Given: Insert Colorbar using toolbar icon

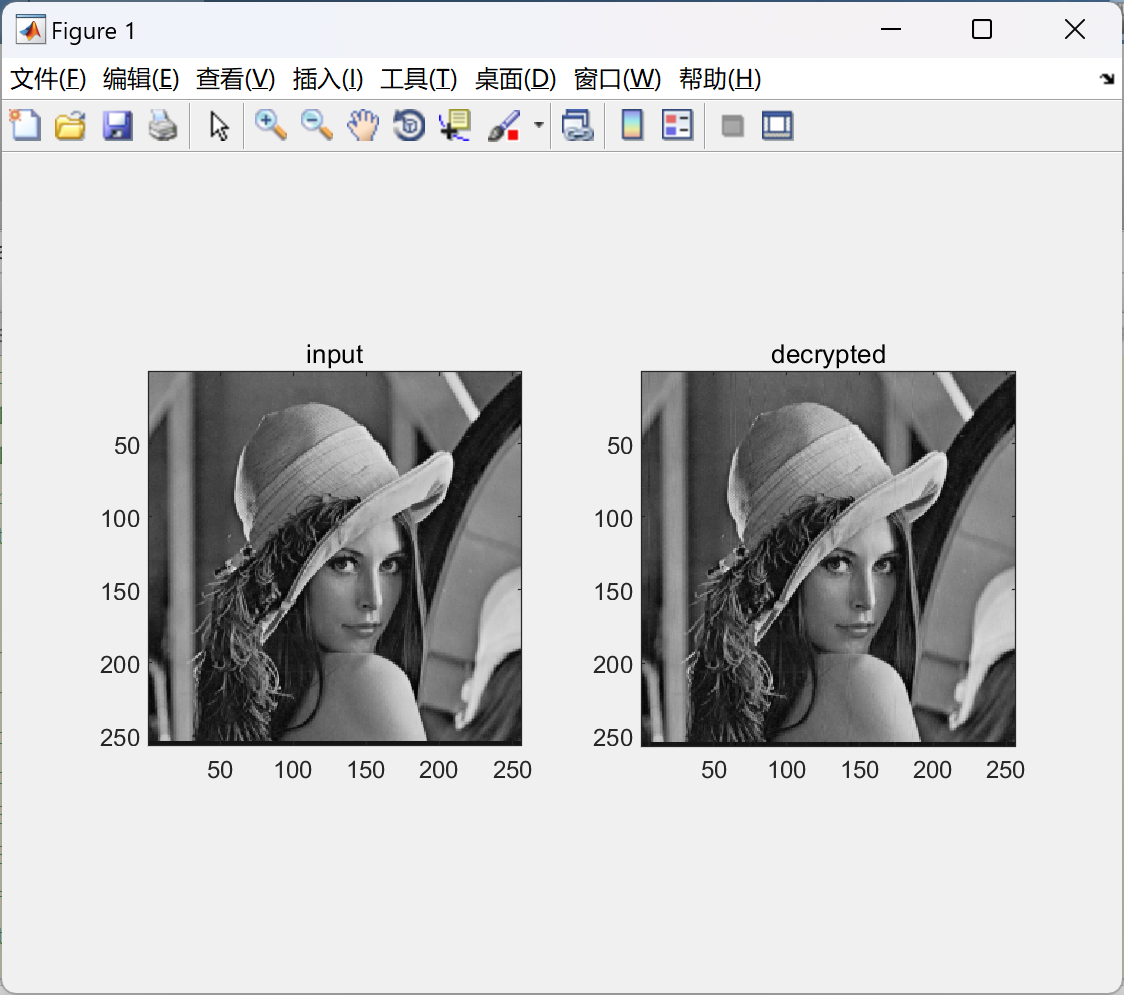Looking at the screenshot, I should point(632,125).
